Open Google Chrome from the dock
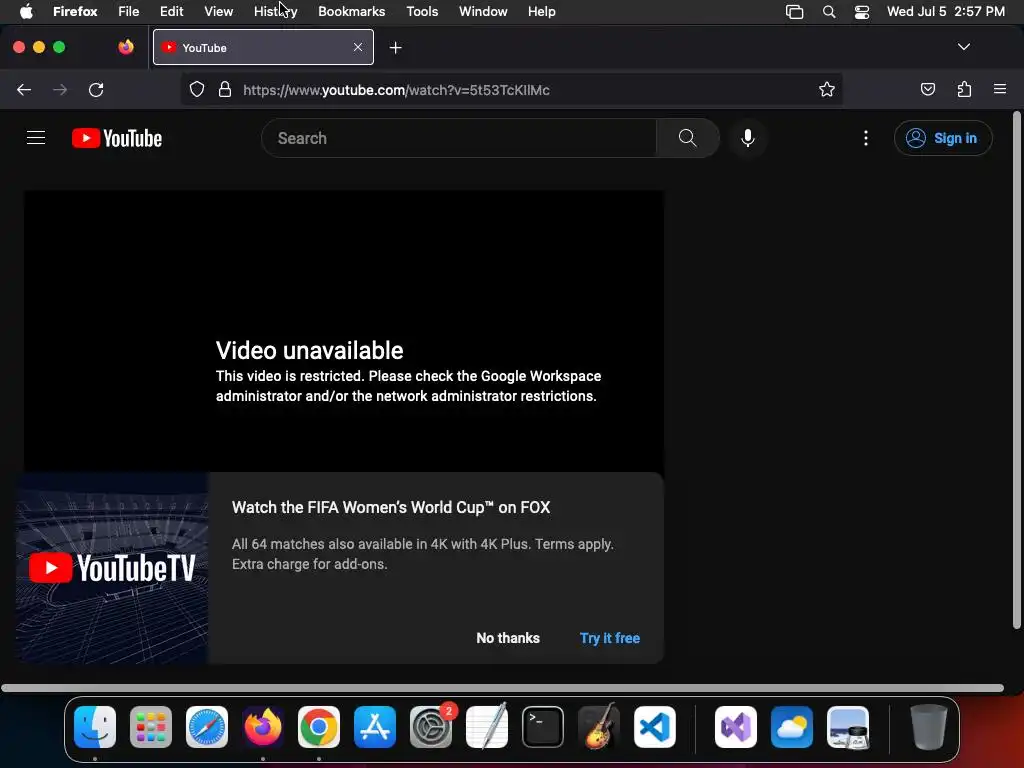This screenshot has width=1024, height=768. tap(319, 727)
